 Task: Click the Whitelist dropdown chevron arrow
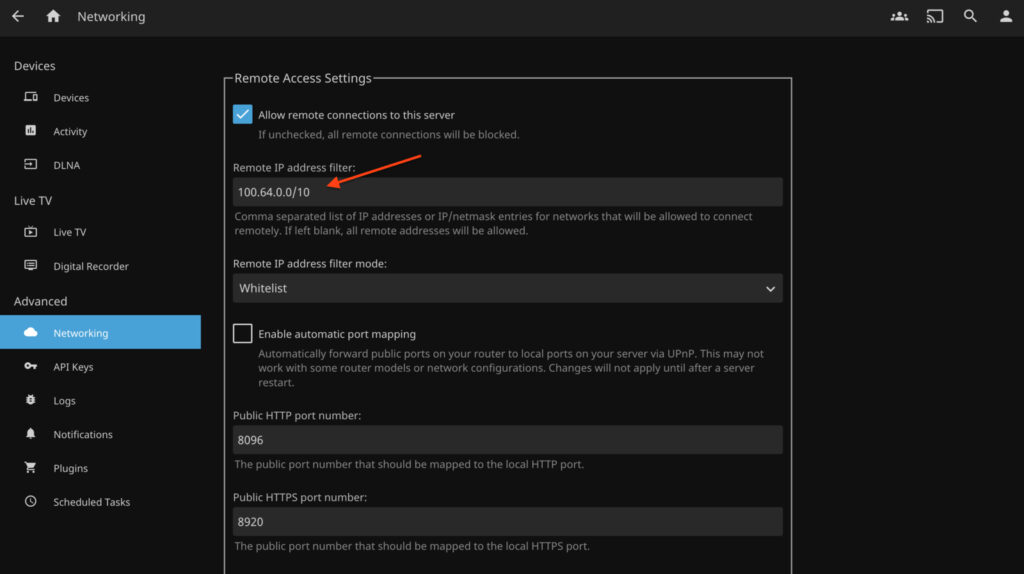pyautogui.click(x=770, y=289)
